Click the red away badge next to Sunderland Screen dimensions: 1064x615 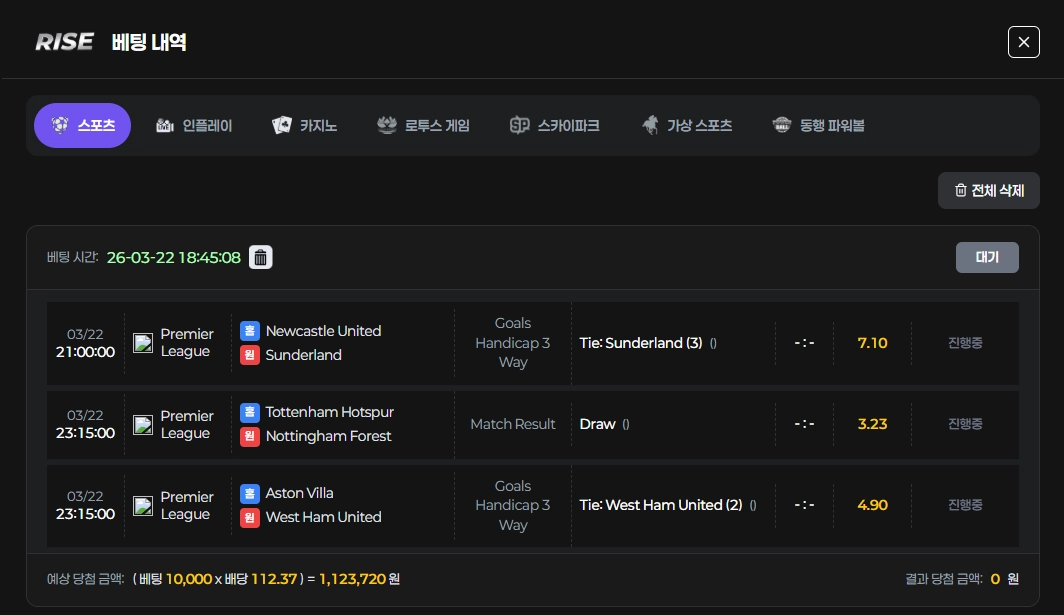(x=250, y=355)
